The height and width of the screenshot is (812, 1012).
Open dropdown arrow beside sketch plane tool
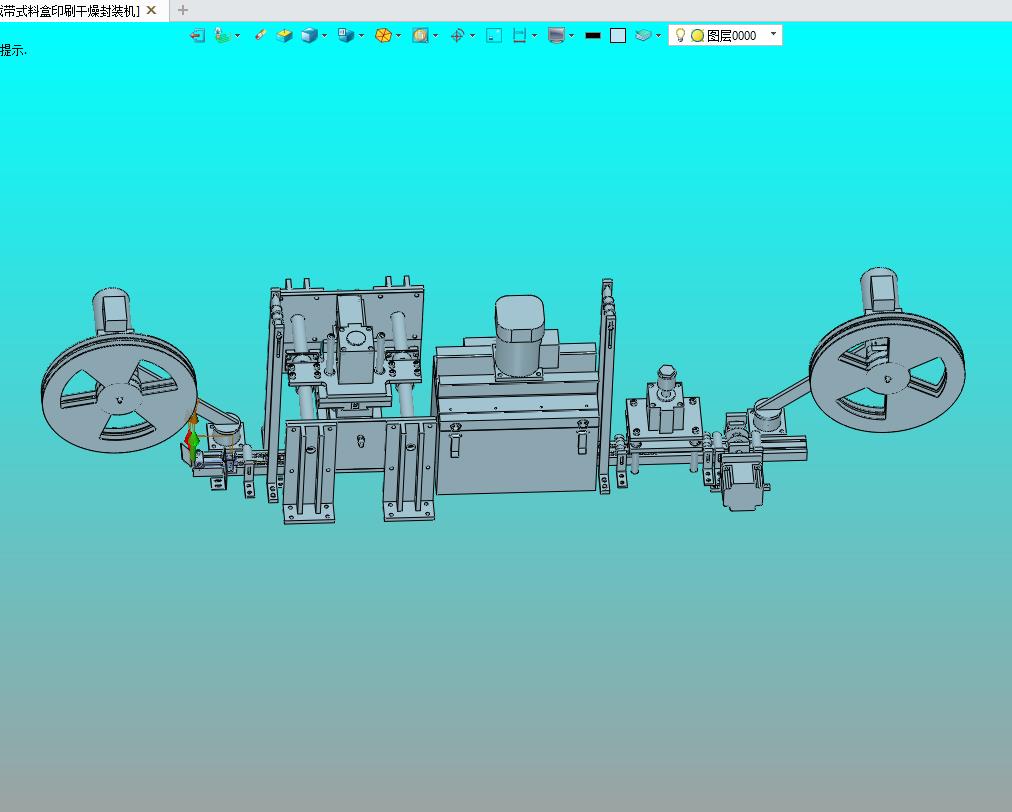[x=238, y=36]
